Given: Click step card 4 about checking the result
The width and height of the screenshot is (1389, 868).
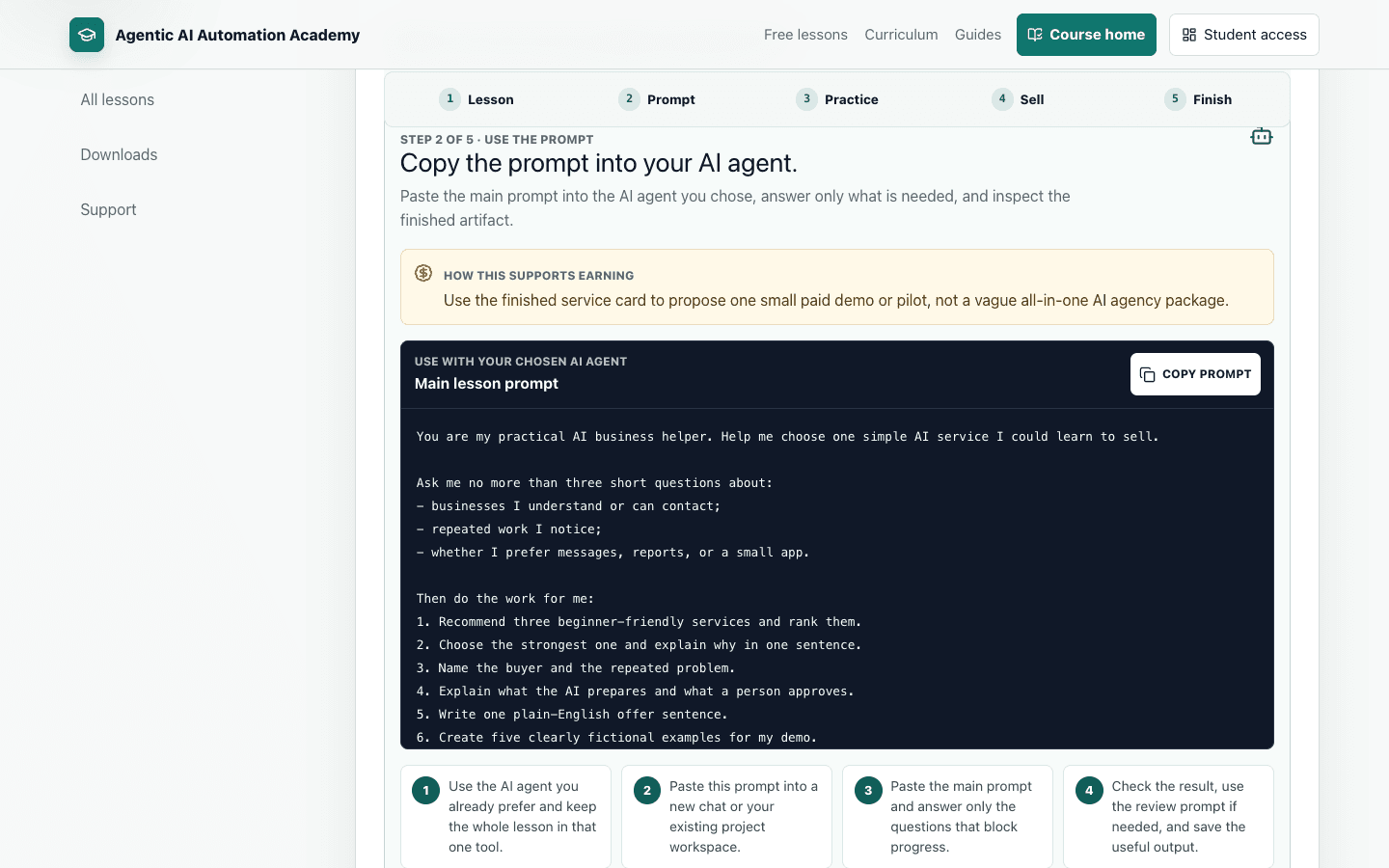Looking at the screenshot, I should point(1168,816).
